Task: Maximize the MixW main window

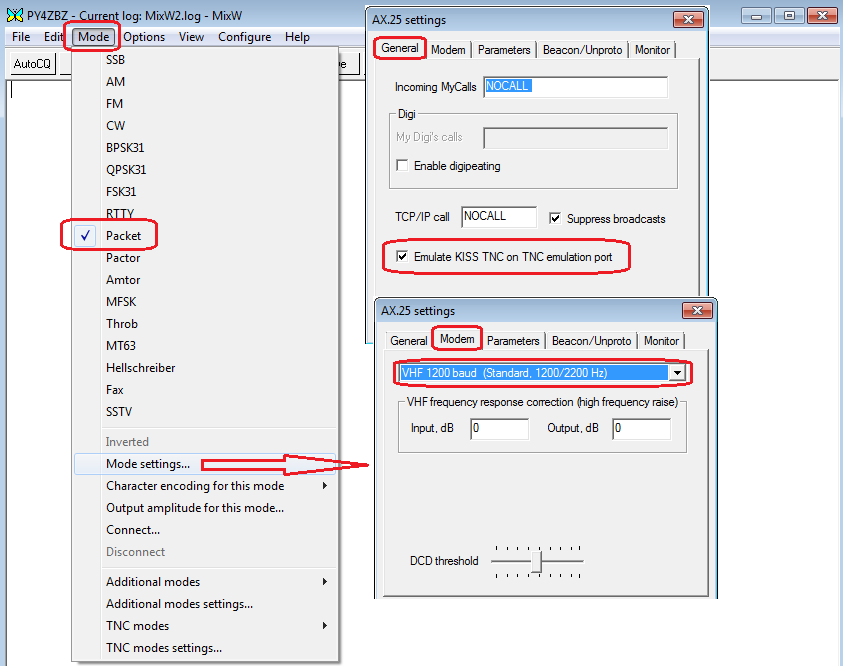Action: 789,16
